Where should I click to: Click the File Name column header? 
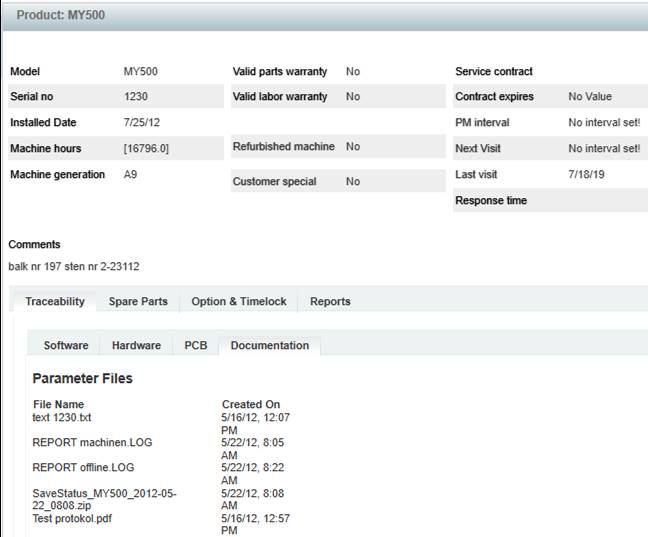pos(59,404)
